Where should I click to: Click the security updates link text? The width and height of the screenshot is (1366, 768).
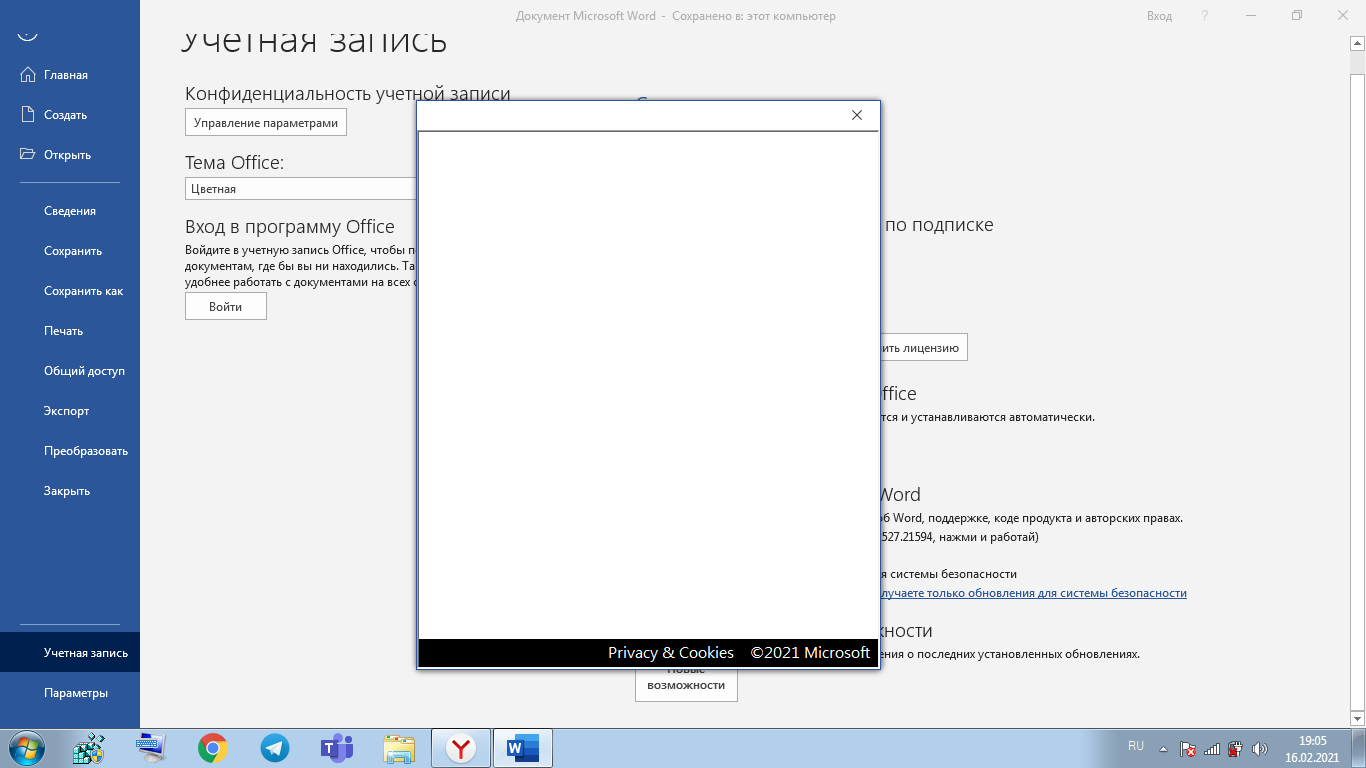click(x=1034, y=593)
